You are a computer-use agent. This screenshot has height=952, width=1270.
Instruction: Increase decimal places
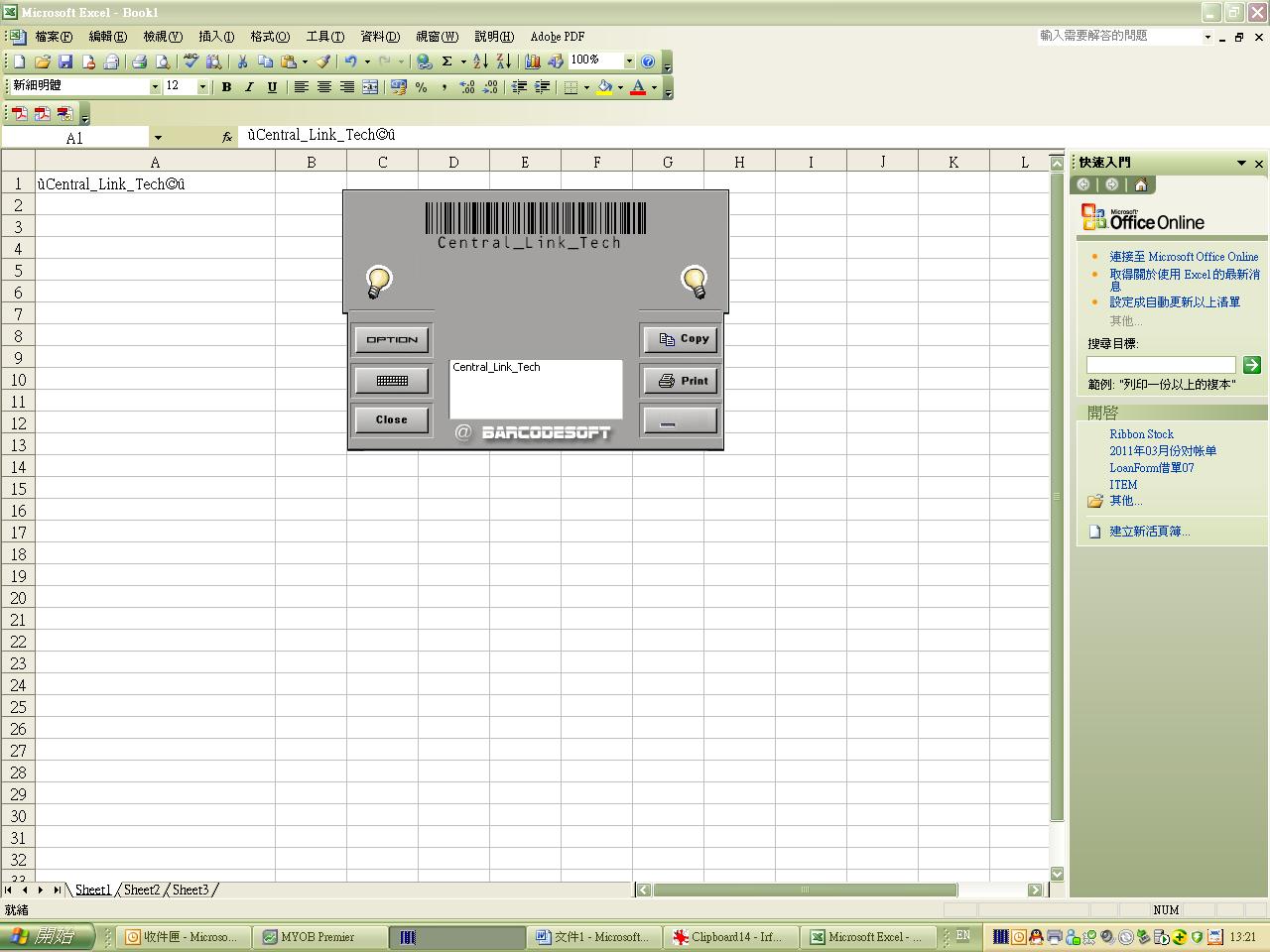pyautogui.click(x=466, y=87)
